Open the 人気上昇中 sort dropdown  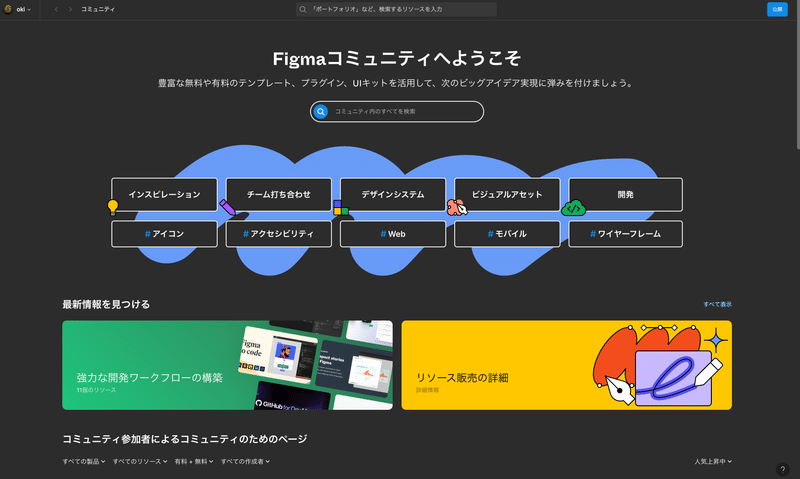(713, 462)
